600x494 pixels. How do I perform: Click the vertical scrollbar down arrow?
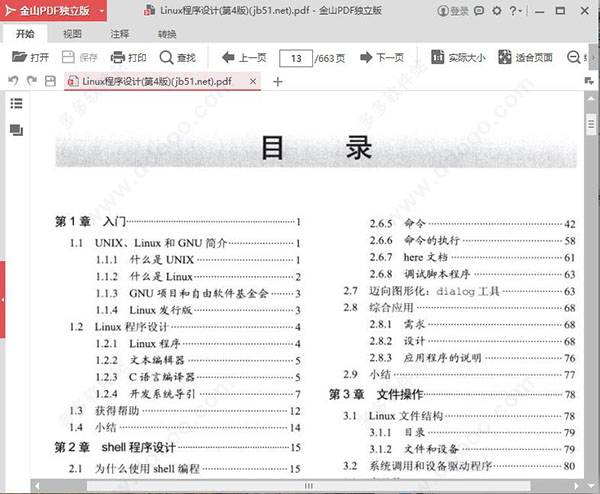point(591,486)
